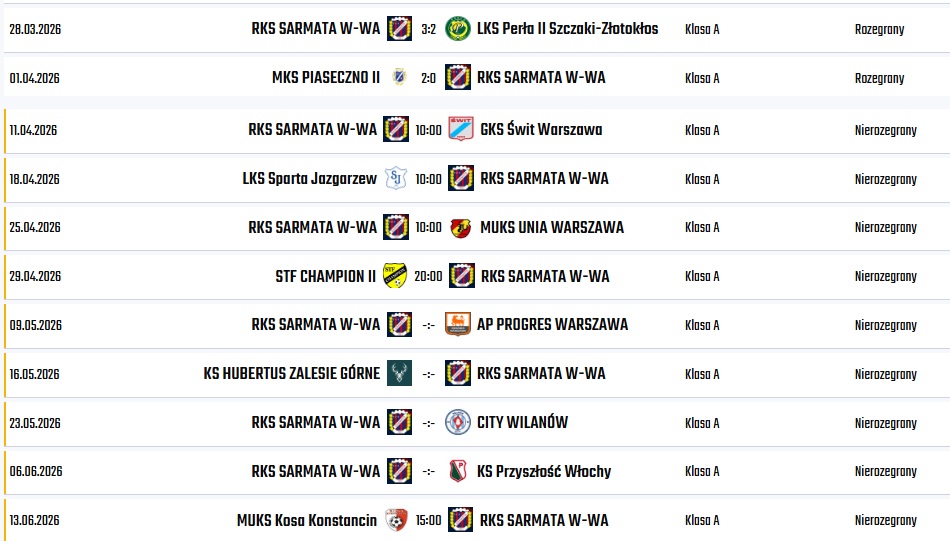Open the GKS Świt Warszawa team page
The width and height of the screenshot is (950, 541).
[541, 129]
